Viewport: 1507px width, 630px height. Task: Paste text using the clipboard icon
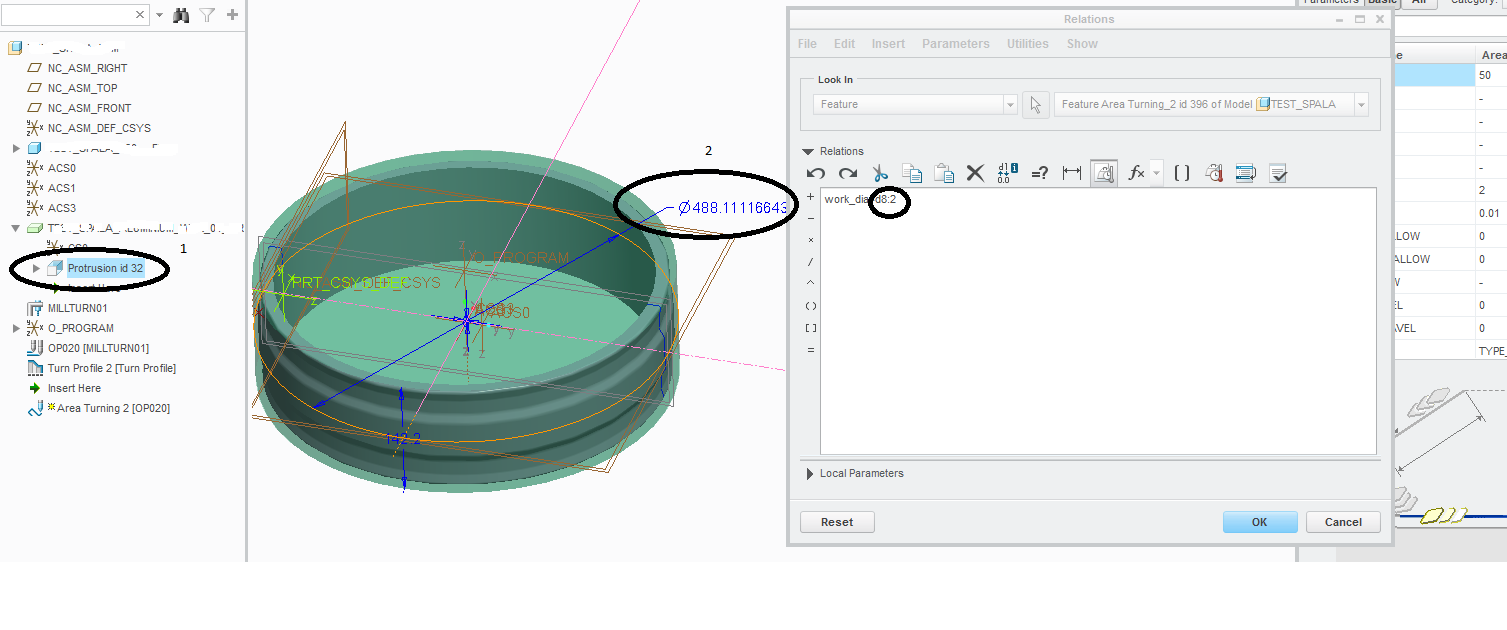(944, 173)
